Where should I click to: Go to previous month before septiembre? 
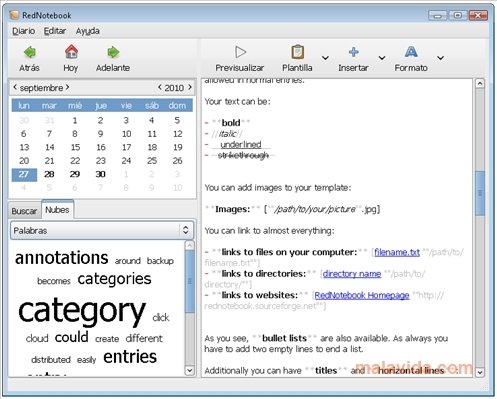(x=15, y=87)
